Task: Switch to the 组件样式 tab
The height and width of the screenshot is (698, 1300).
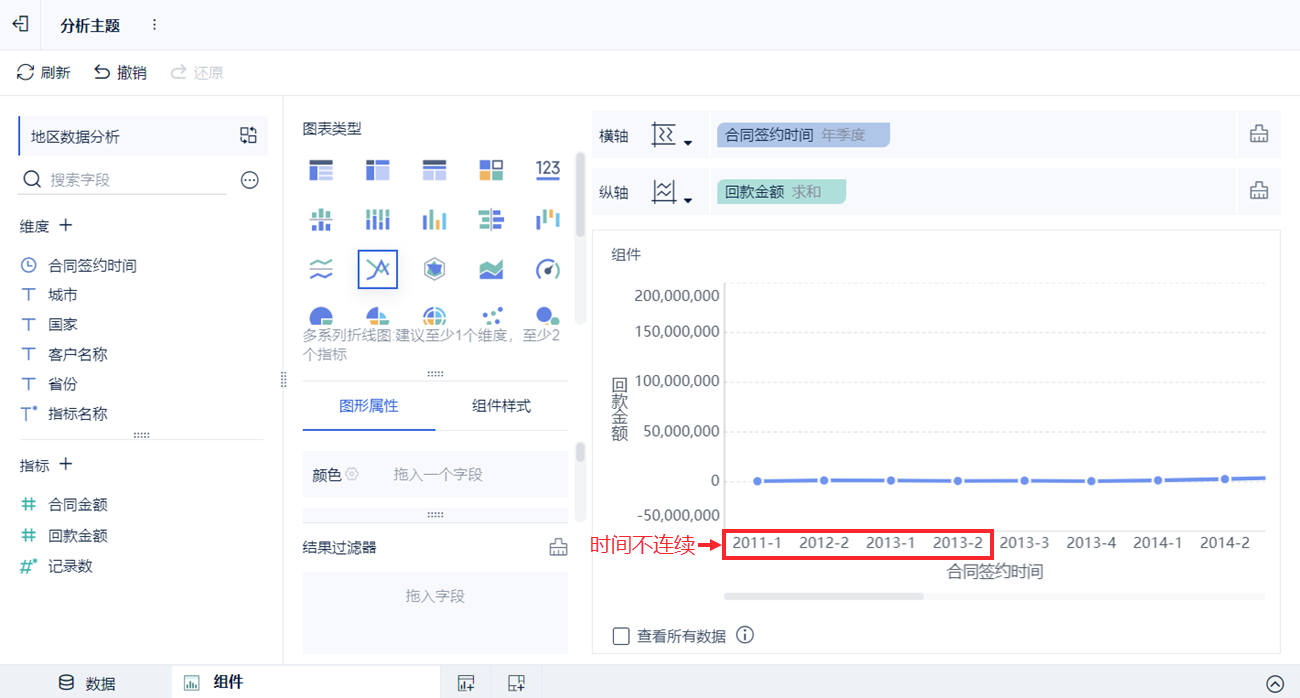Action: tap(502, 406)
